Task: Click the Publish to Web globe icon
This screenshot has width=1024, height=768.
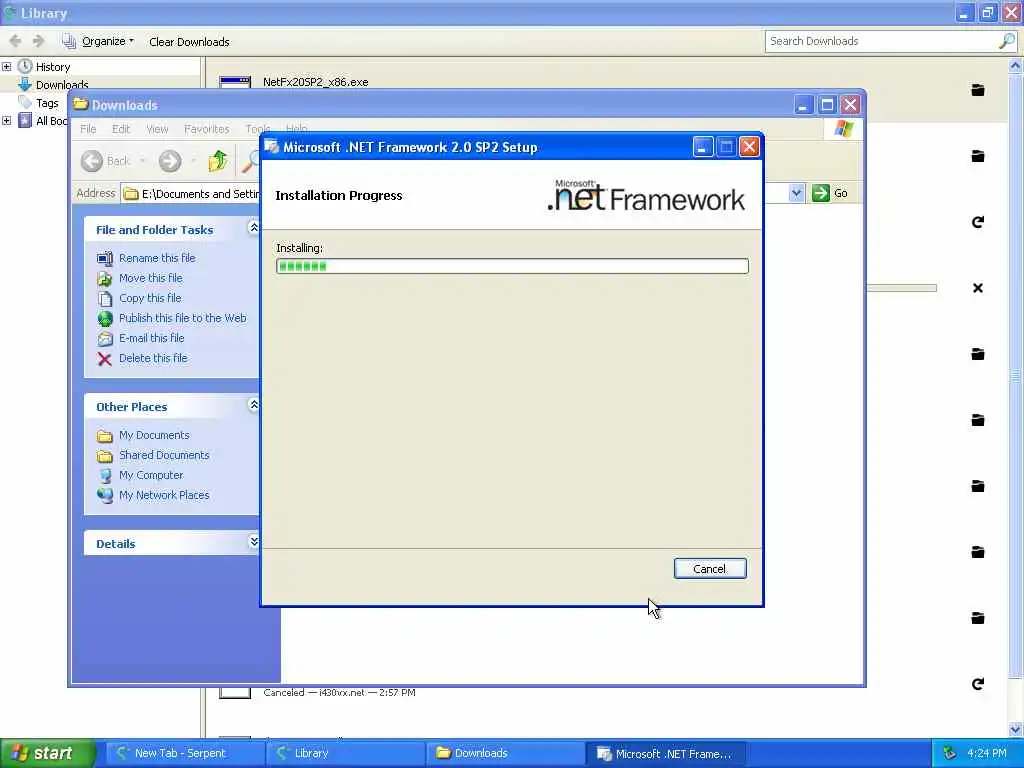Action: point(104,319)
